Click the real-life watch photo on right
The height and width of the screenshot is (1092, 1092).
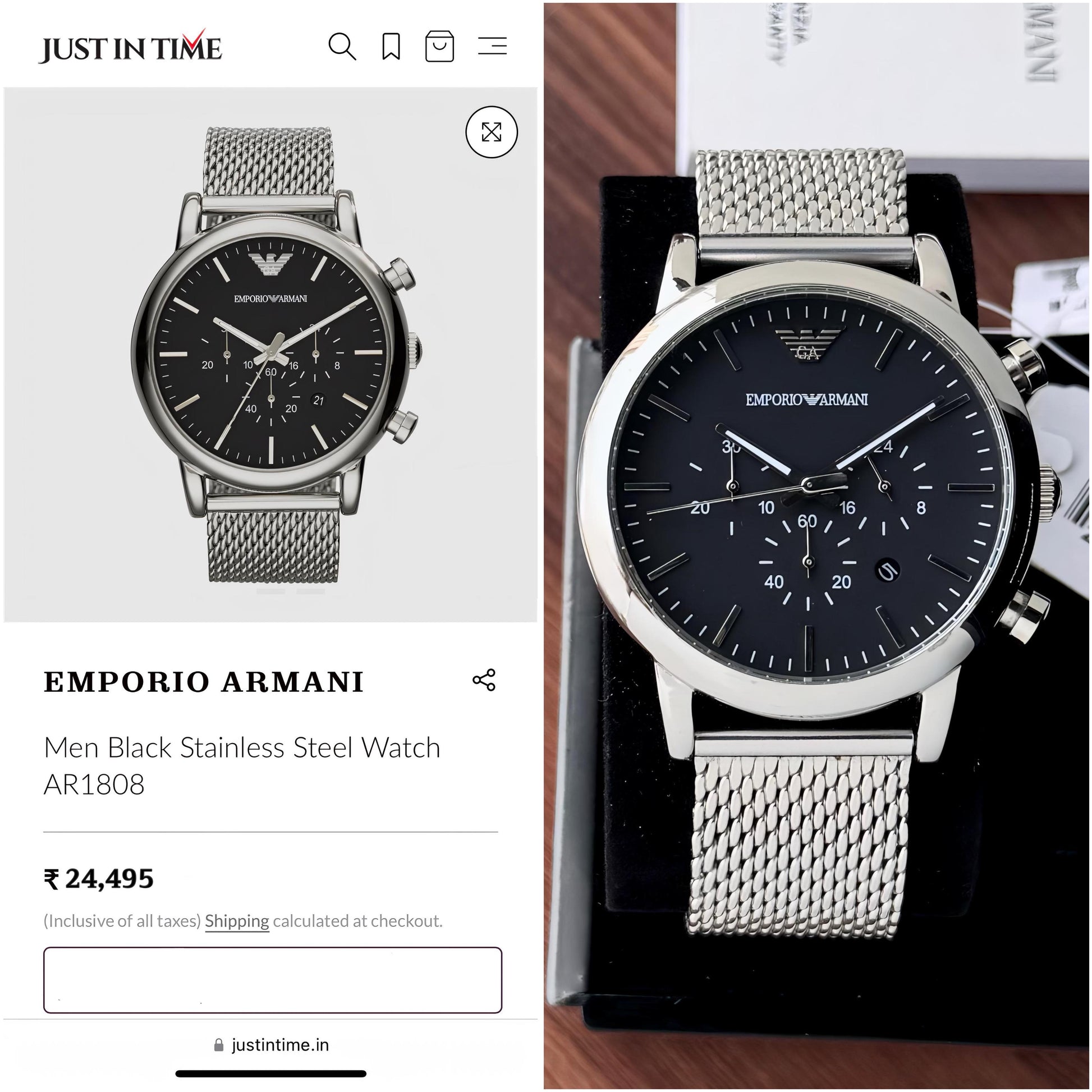[816, 546]
